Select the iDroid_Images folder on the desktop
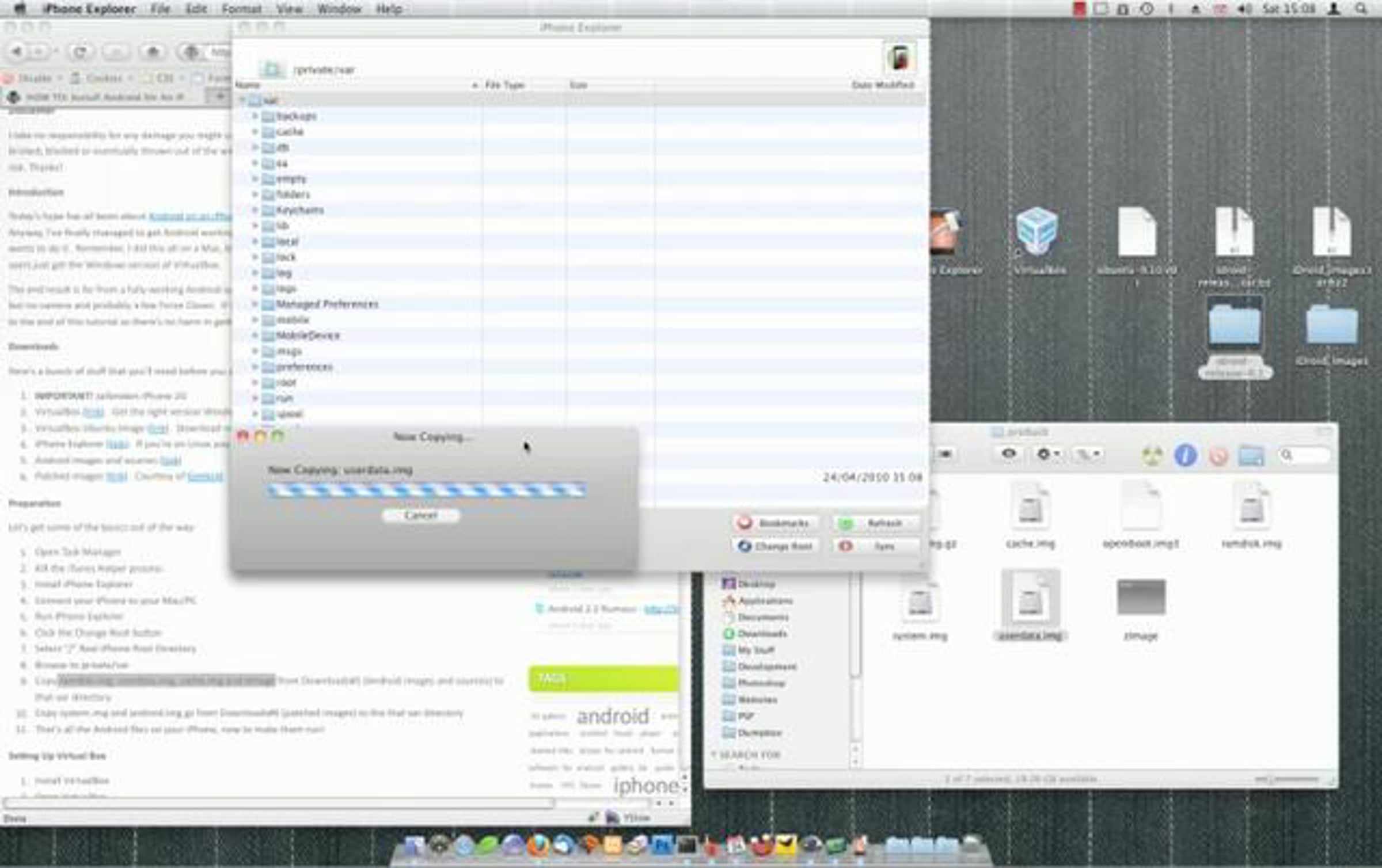 1331,335
